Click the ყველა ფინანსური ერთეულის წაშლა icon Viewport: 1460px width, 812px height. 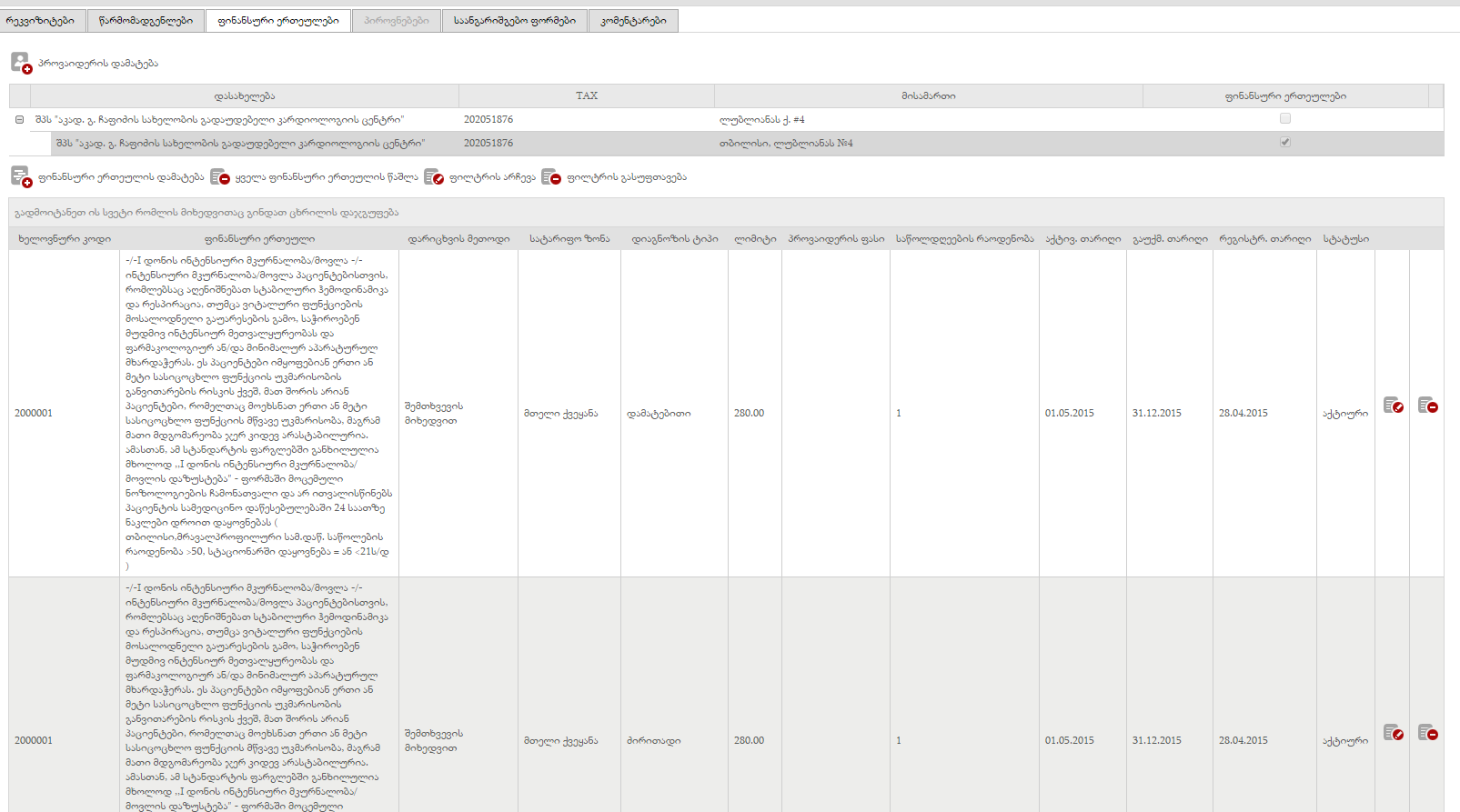coord(220,177)
